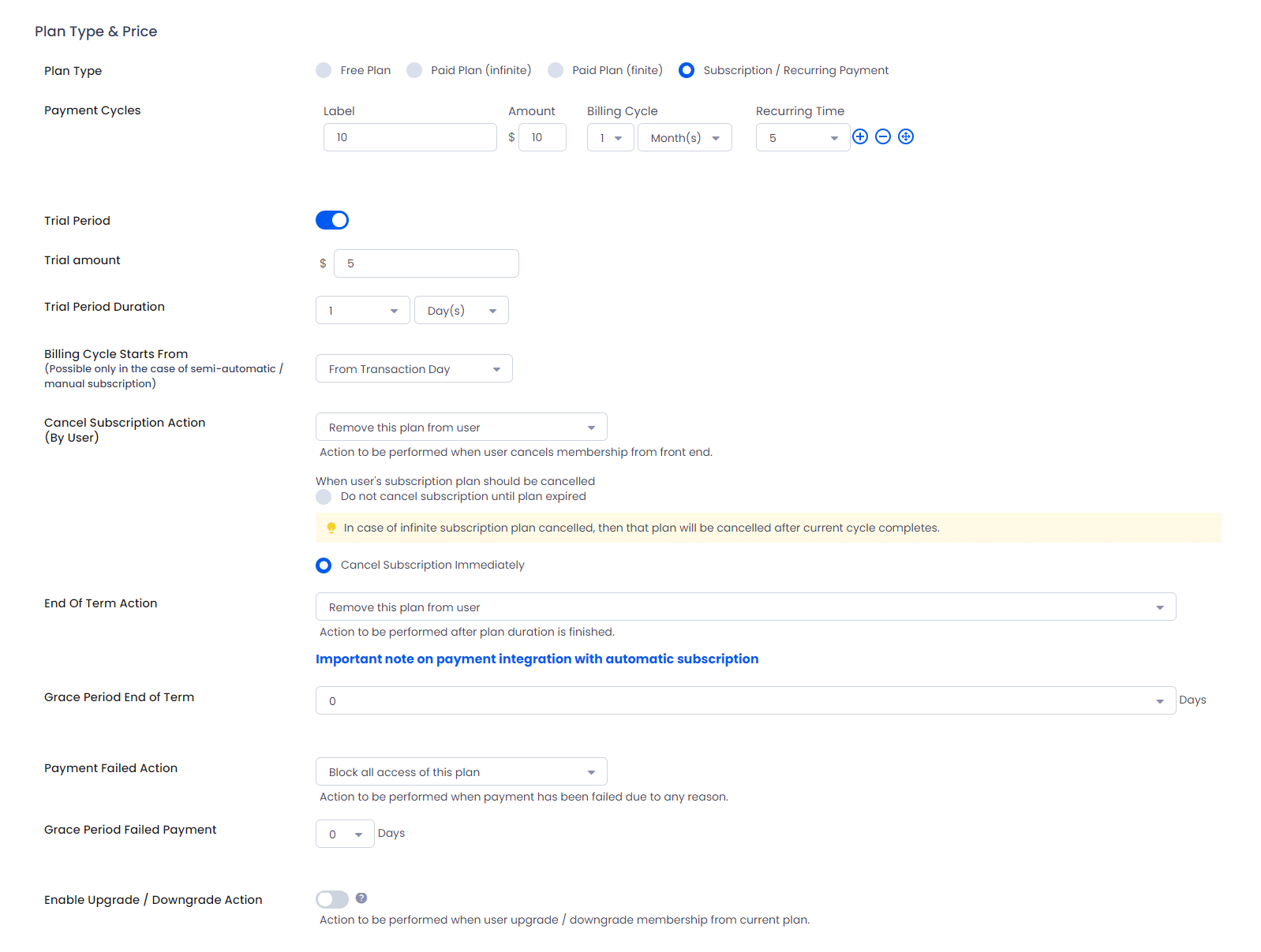The height and width of the screenshot is (952, 1261).
Task: Open the Trial Period Duration Day(s) dropdown
Action: tap(461, 311)
